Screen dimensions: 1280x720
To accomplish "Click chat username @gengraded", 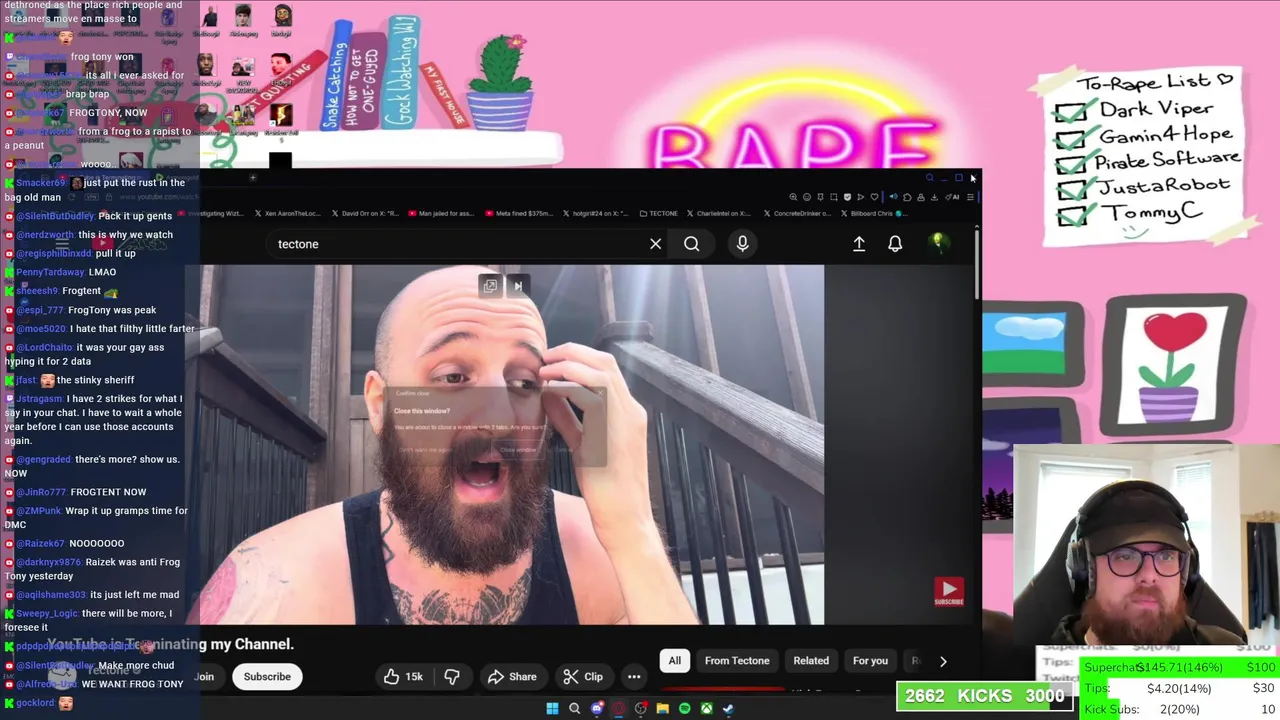I will (x=44, y=460).
